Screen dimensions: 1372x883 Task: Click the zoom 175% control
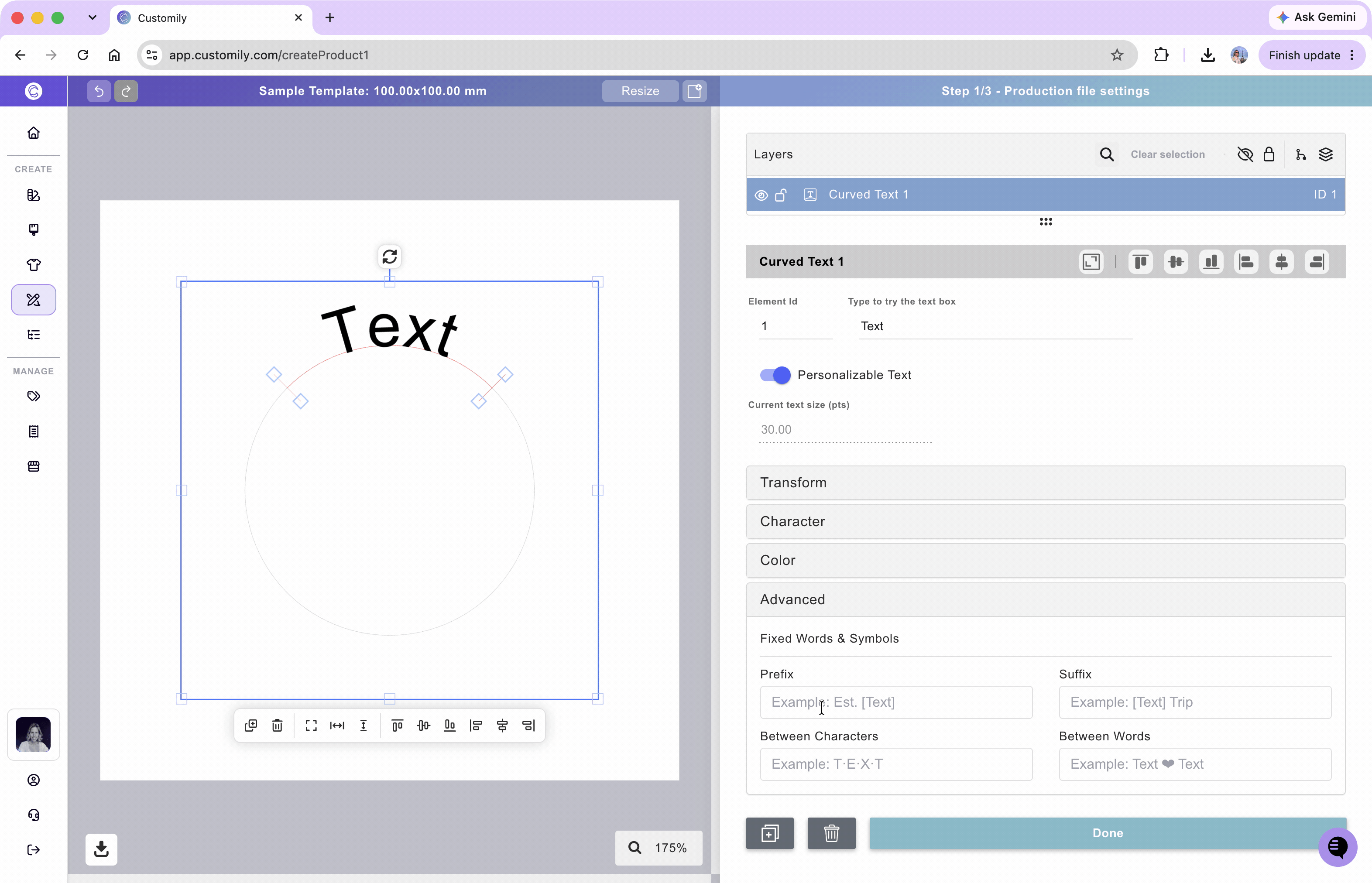[659, 848]
